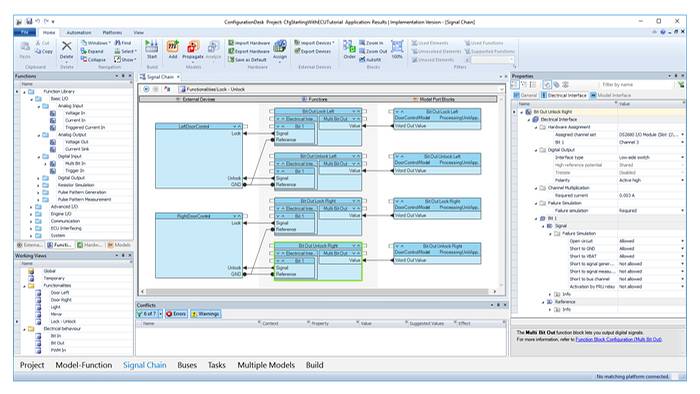Click the Global working view icon
The width and height of the screenshot is (700, 394).
point(31,271)
